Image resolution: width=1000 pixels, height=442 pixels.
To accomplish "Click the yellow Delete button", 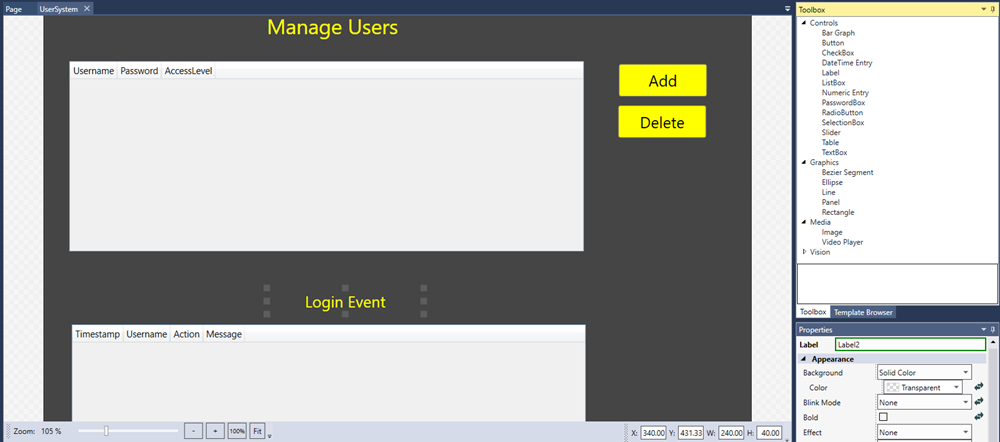I will (662, 122).
